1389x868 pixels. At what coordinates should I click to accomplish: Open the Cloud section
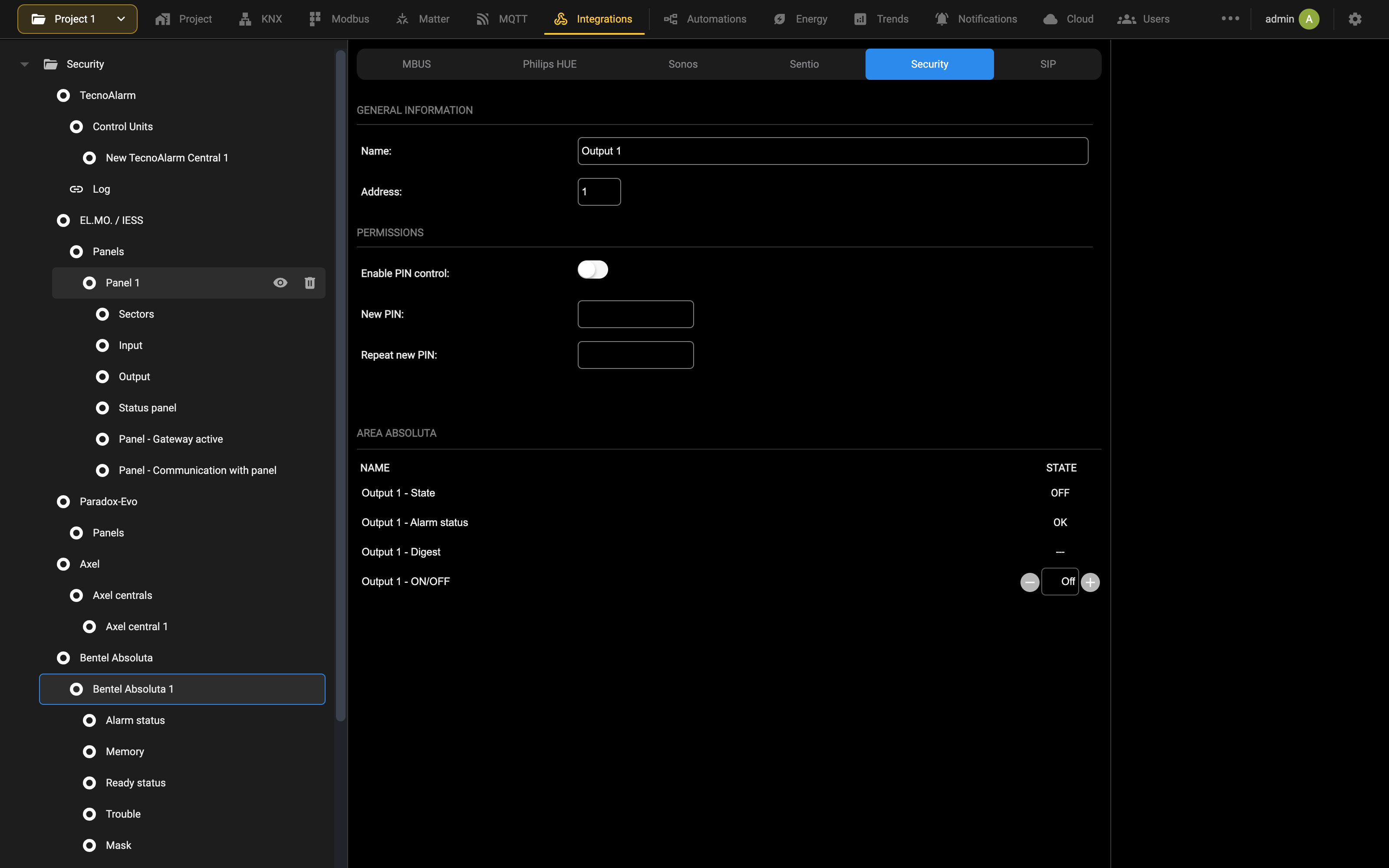1068,19
